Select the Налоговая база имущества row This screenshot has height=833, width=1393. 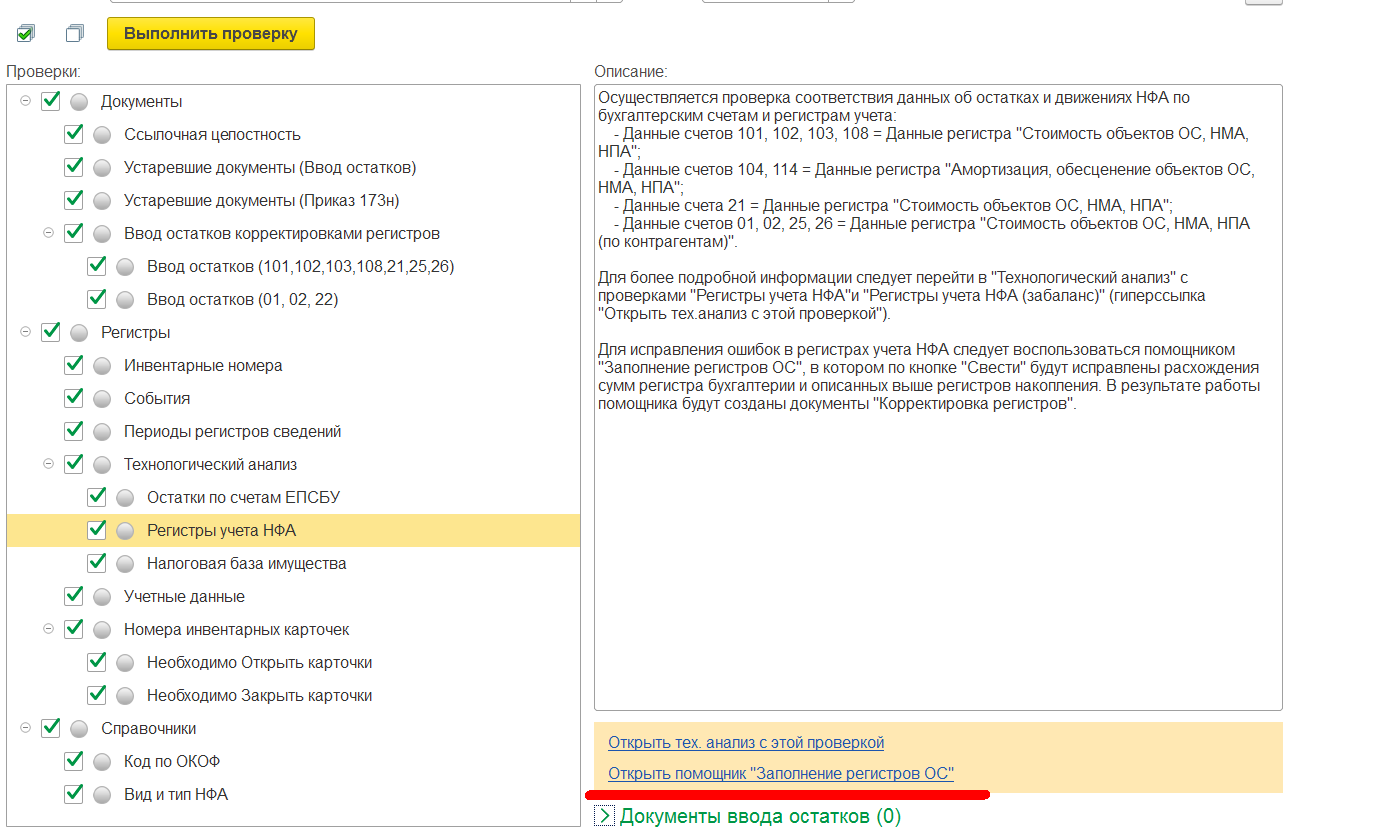pos(293,563)
